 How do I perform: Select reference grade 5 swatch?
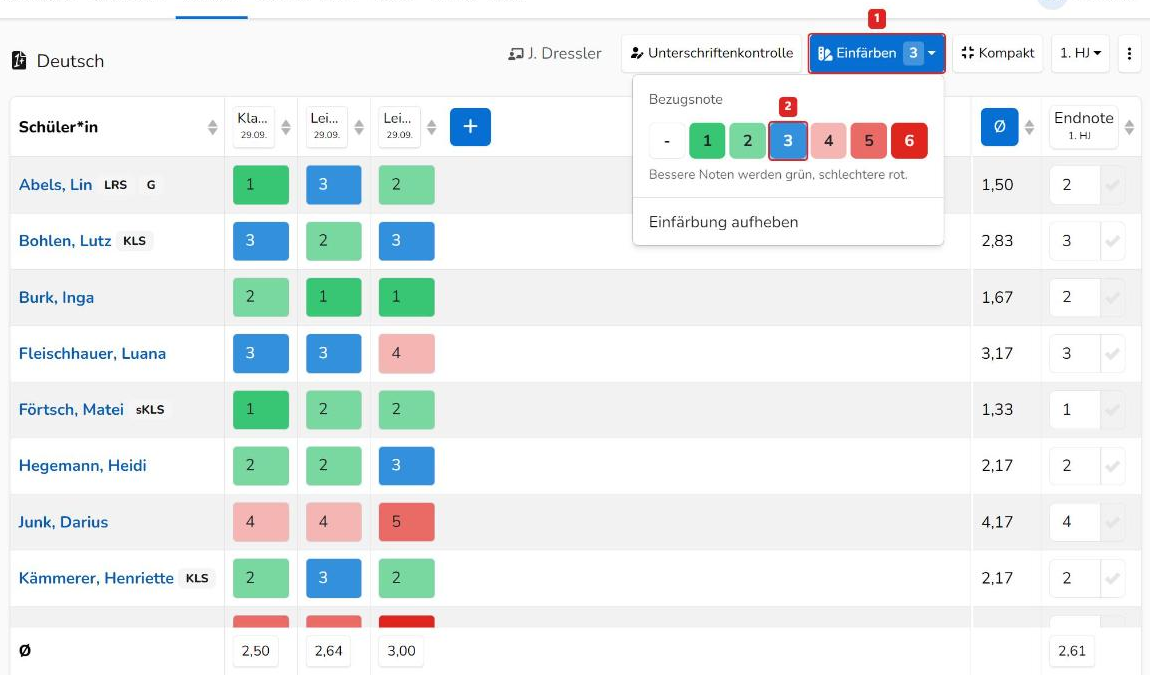[x=868, y=140]
